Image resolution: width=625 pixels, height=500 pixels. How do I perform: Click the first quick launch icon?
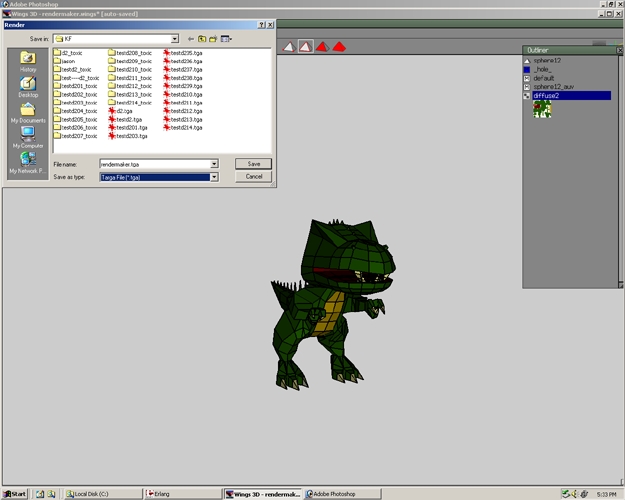coord(40,494)
